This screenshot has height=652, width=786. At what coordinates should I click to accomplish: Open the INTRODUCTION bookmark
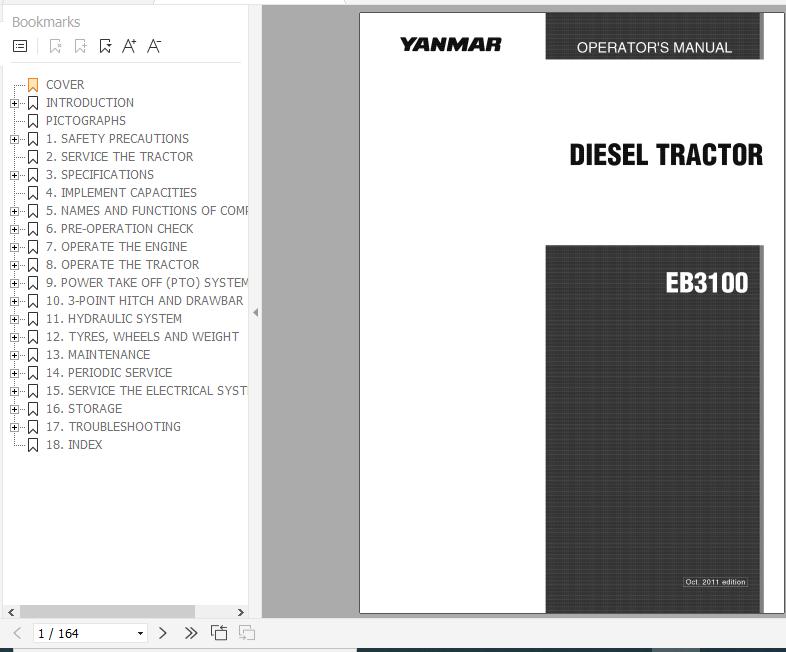pyautogui.click(x=90, y=103)
